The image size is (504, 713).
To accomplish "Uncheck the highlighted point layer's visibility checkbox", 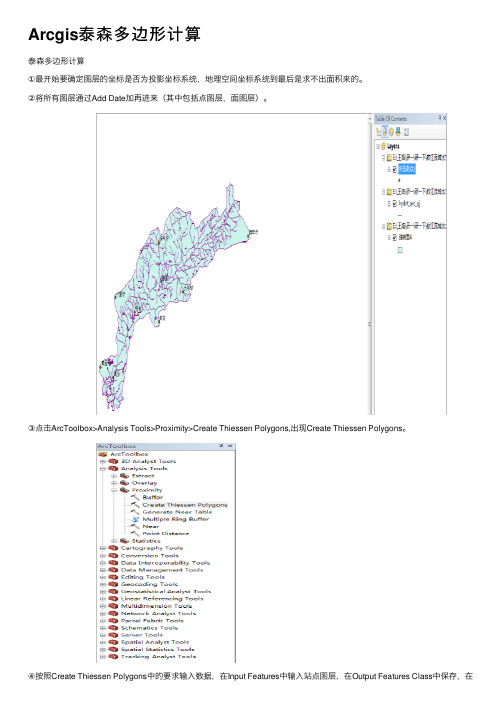I will click(394, 169).
